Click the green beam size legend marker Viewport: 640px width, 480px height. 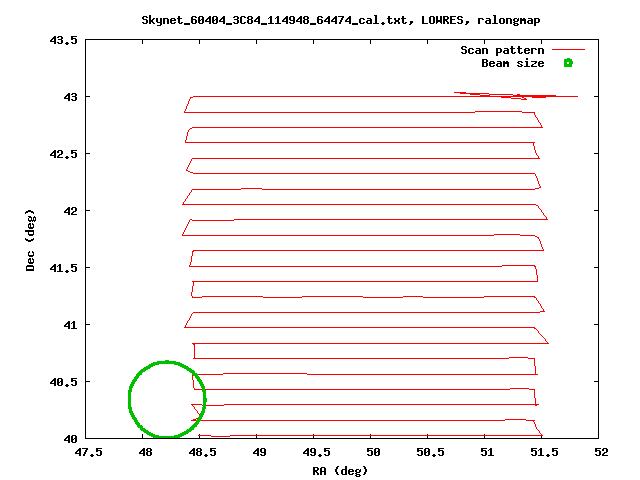click(x=568, y=63)
